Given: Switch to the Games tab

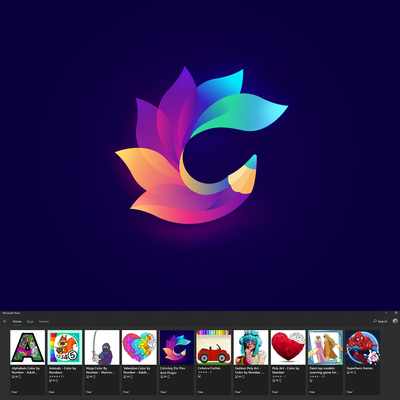Looking at the screenshot, I should pos(44,322).
